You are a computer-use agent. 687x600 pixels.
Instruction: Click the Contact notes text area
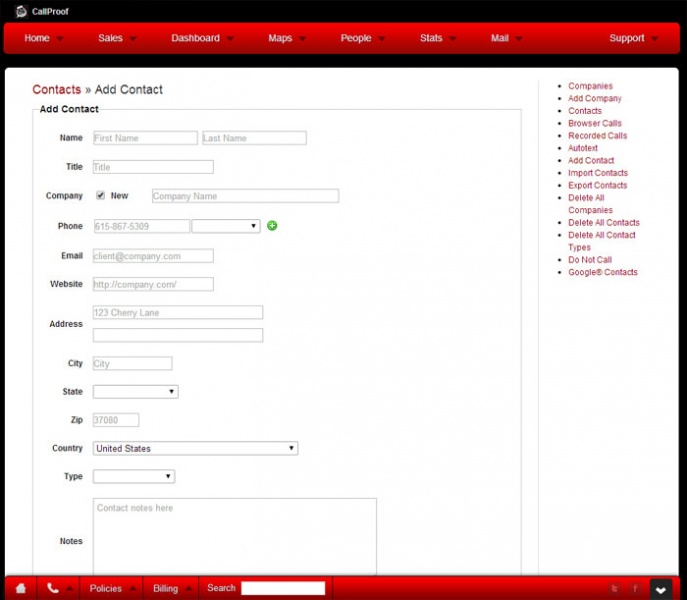point(234,537)
